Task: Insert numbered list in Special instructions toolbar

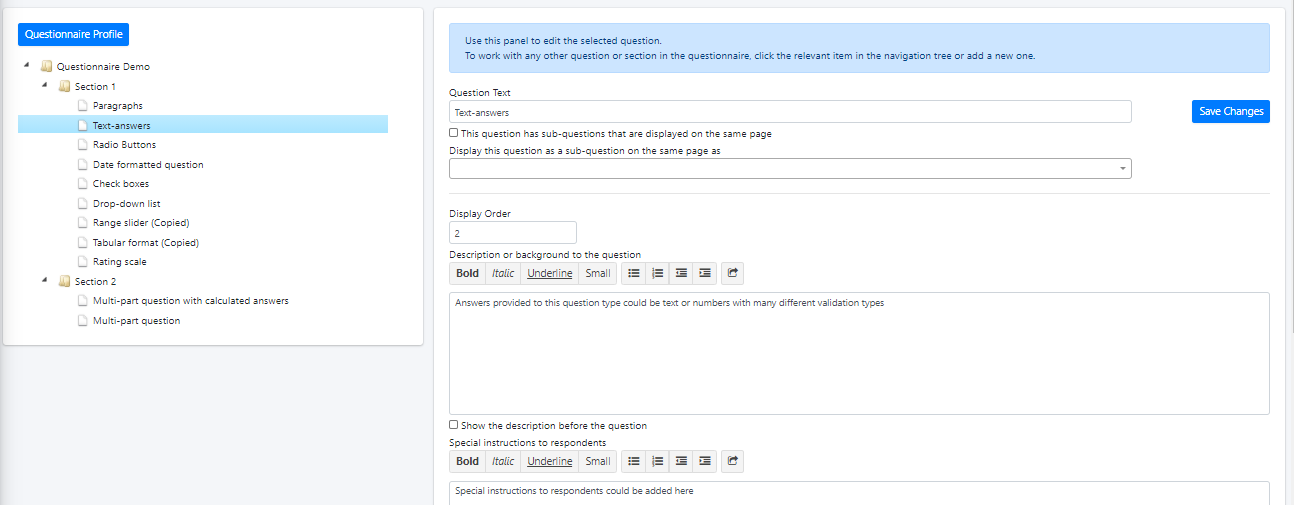Action: pyautogui.click(x=657, y=461)
